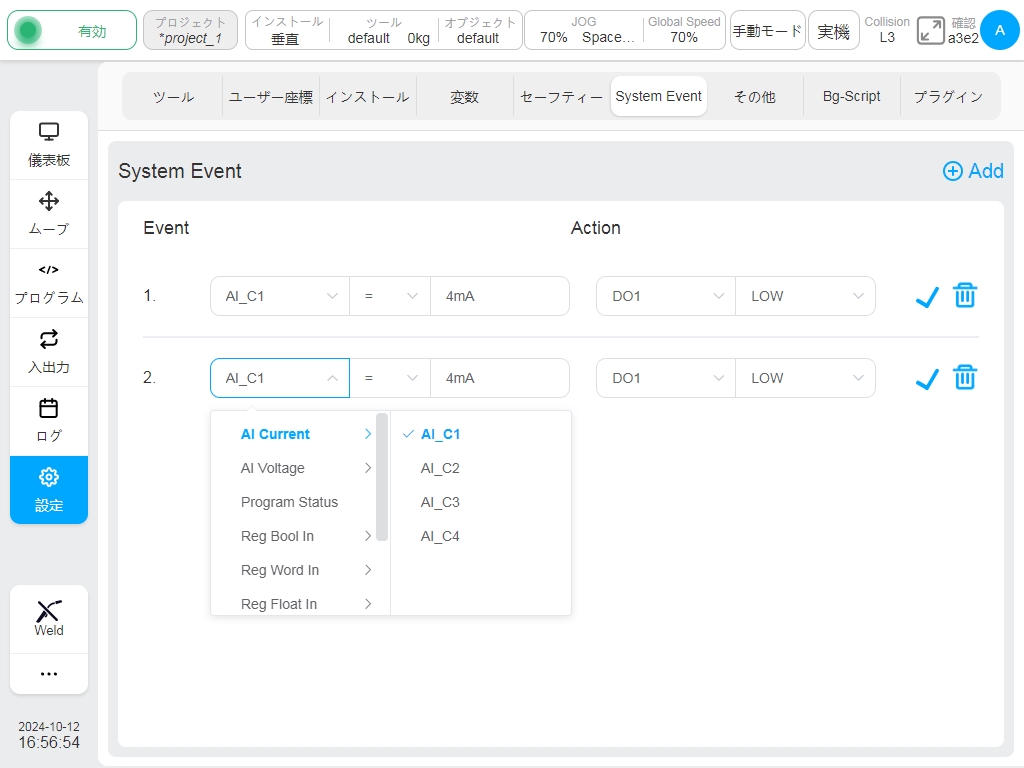
Task: Open the Weld torch page
Action: (x=49, y=618)
